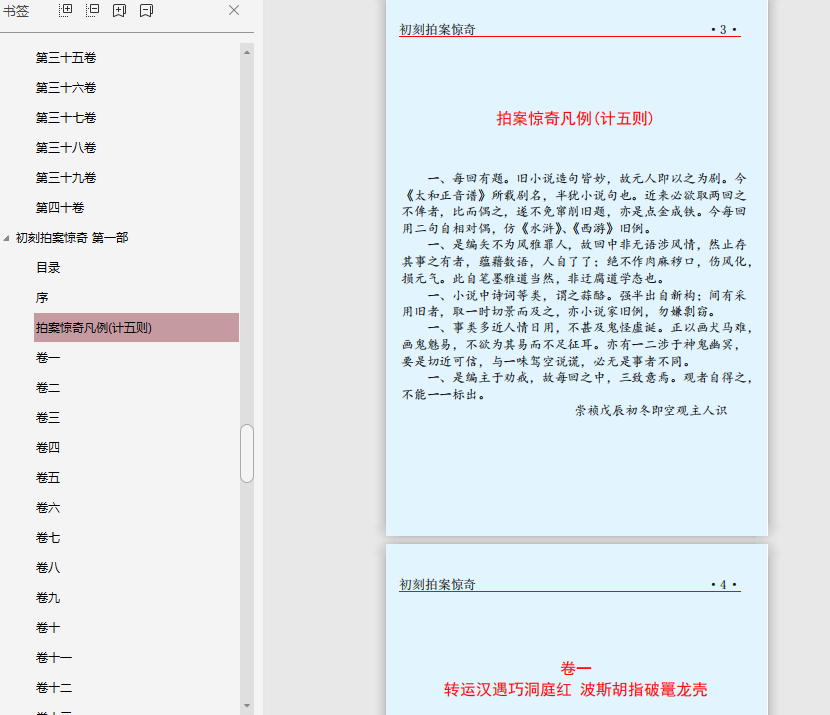Click the red 卷一 chapter heading on page

pyautogui.click(x=575, y=668)
